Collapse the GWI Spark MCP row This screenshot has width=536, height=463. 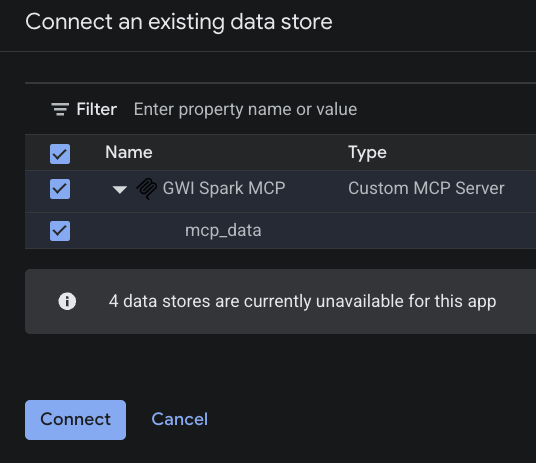tap(120, 189)
